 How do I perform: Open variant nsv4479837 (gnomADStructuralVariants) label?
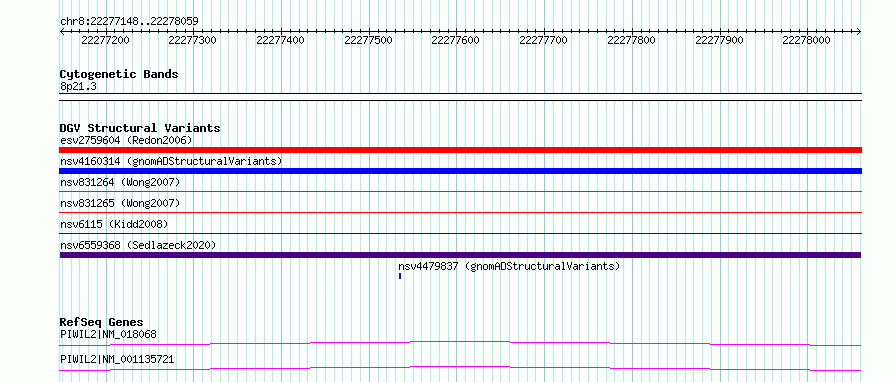click(509, 266)
